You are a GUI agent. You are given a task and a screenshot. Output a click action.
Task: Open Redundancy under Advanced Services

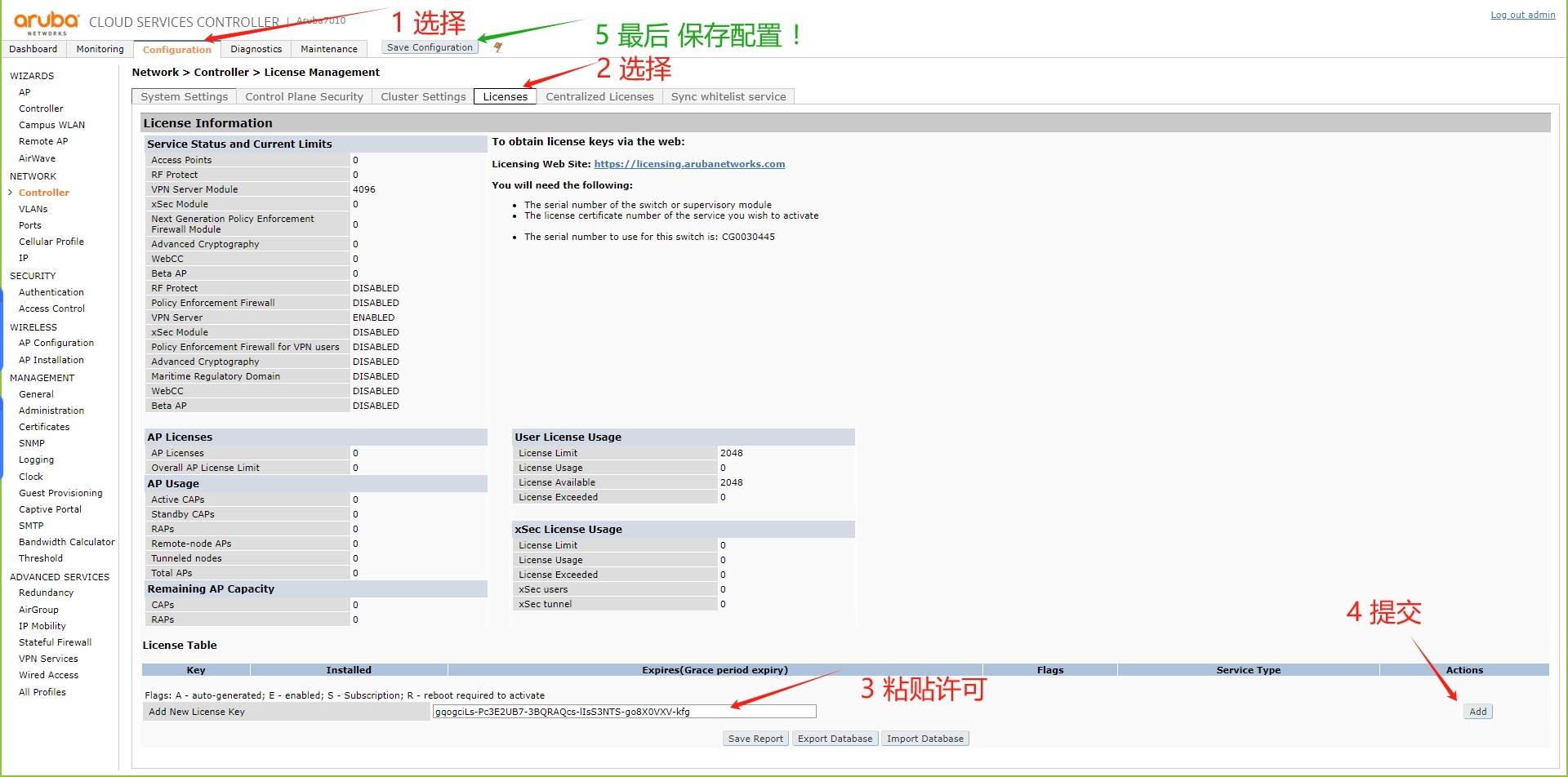(46, 593)
